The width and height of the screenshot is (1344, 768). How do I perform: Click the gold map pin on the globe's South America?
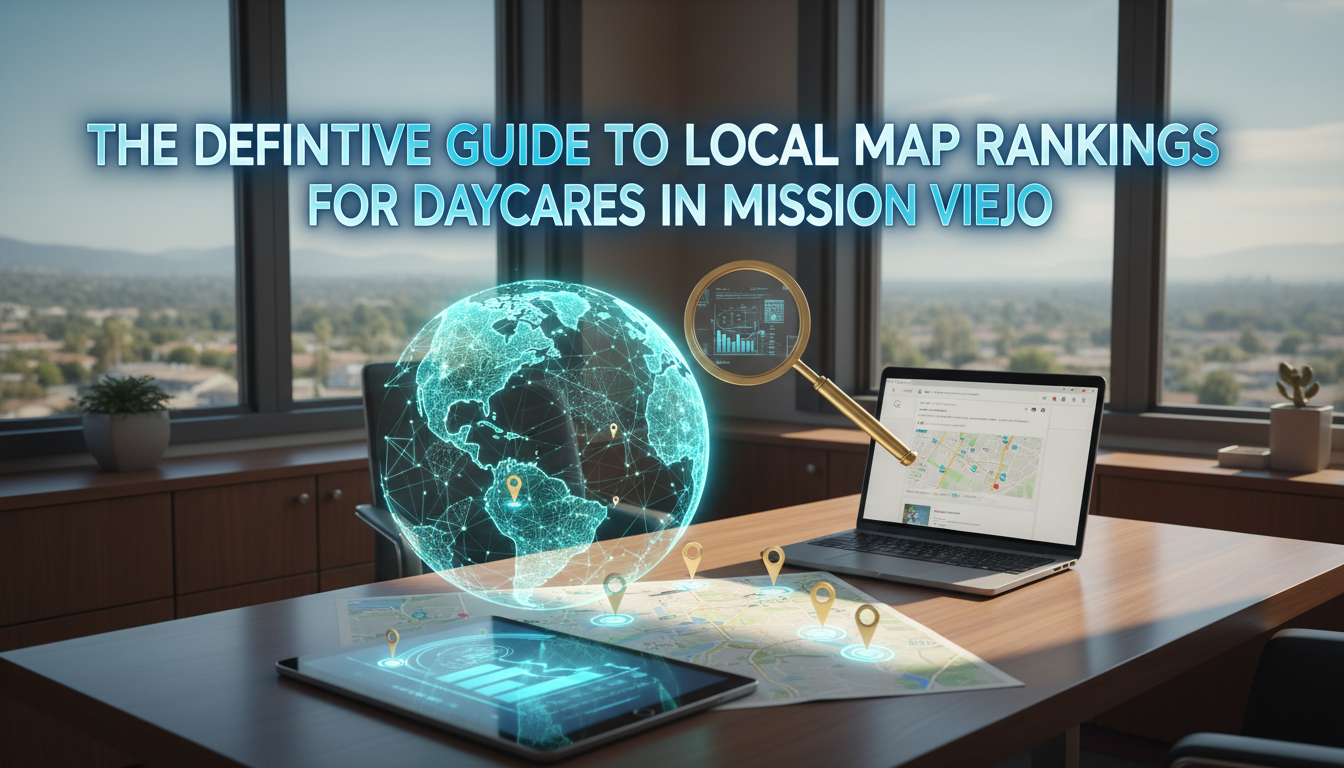click(x=513, y=487)
